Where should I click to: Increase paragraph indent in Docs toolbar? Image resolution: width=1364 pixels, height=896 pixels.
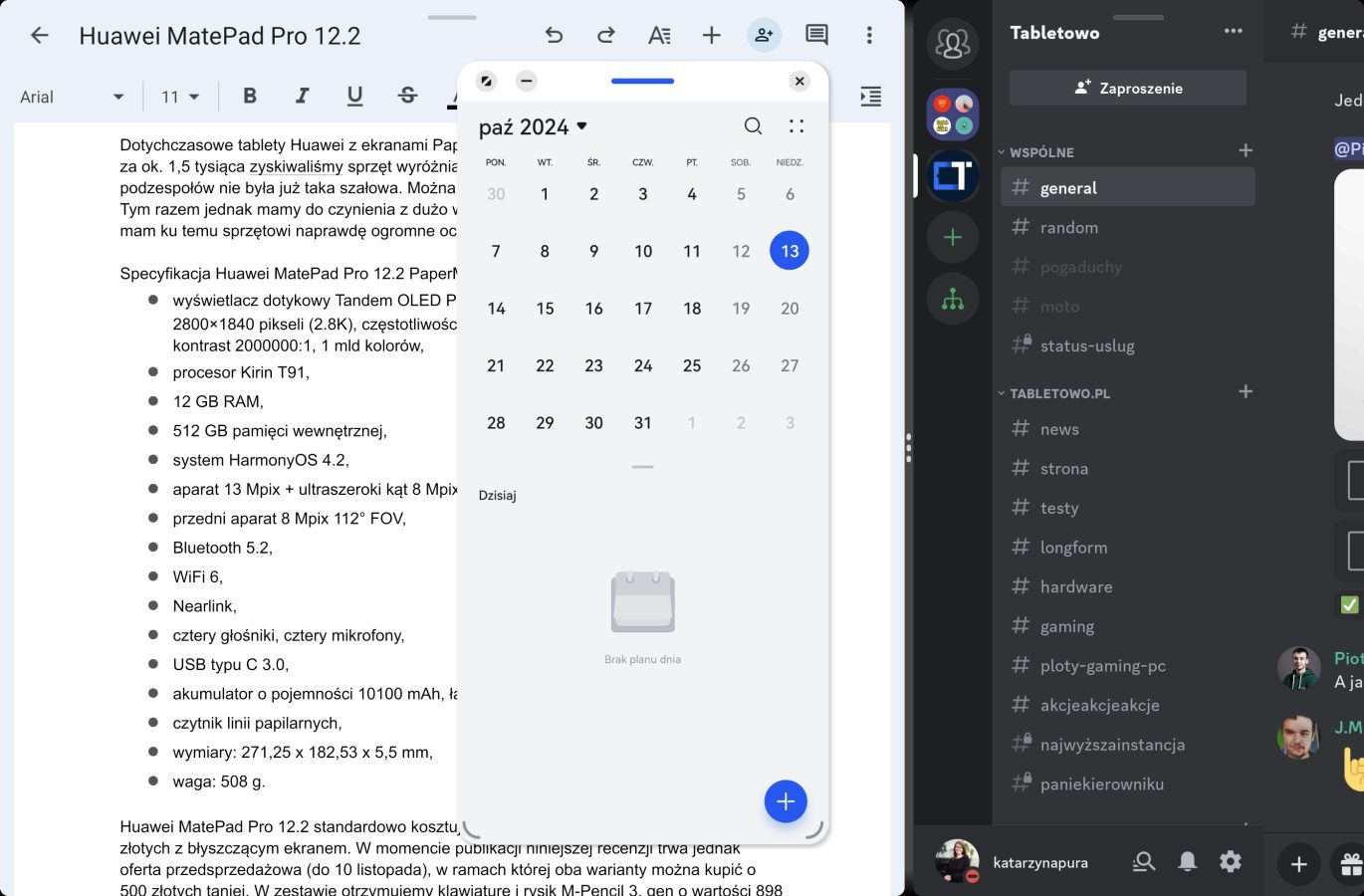[x=871, y=97]
